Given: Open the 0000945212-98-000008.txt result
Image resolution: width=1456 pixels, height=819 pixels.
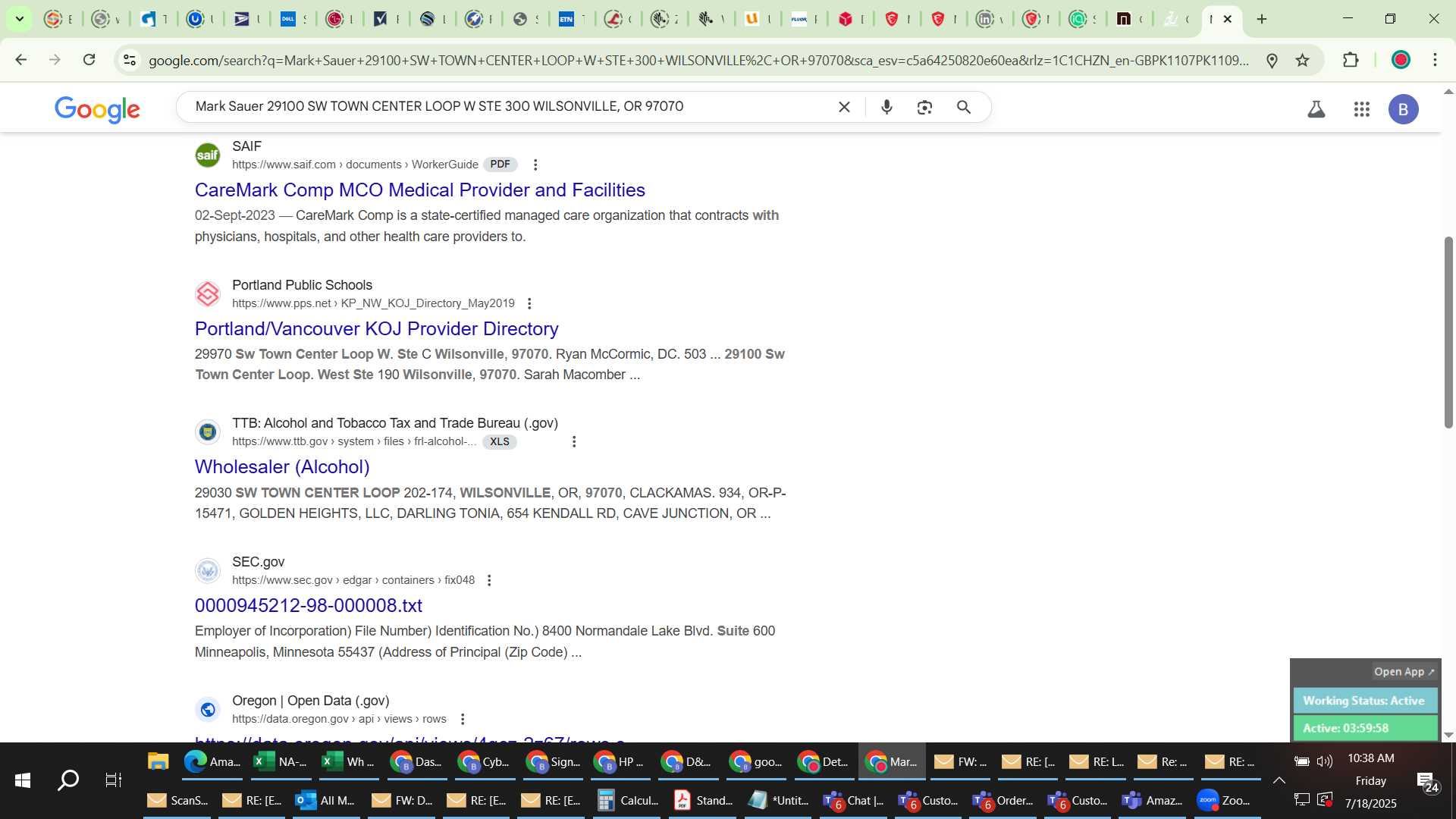Looking at the screenshot, I should (x=308, y=605).
